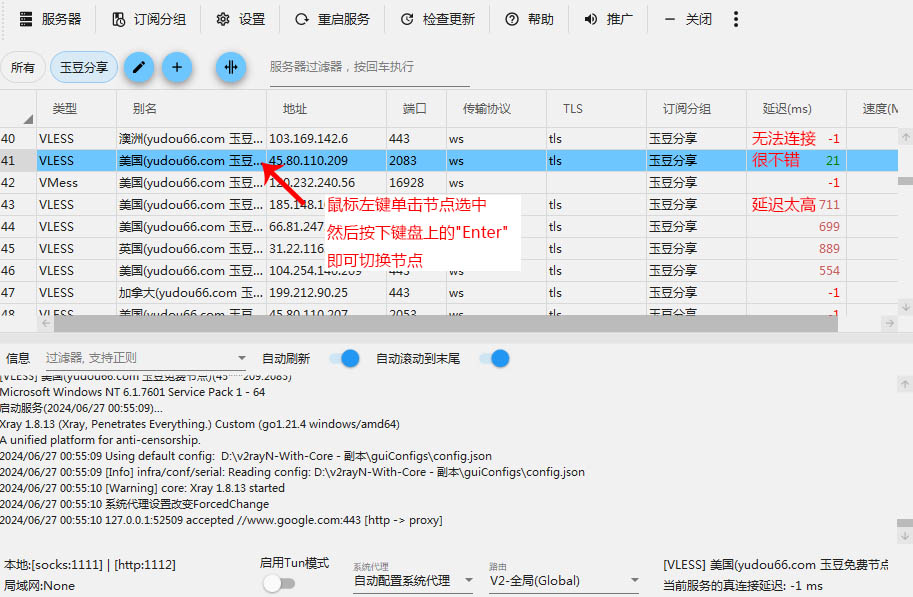Enable the 启用Tun模式 switch
The width and height of the screenshot is (913, 597).
pos(278,583)
